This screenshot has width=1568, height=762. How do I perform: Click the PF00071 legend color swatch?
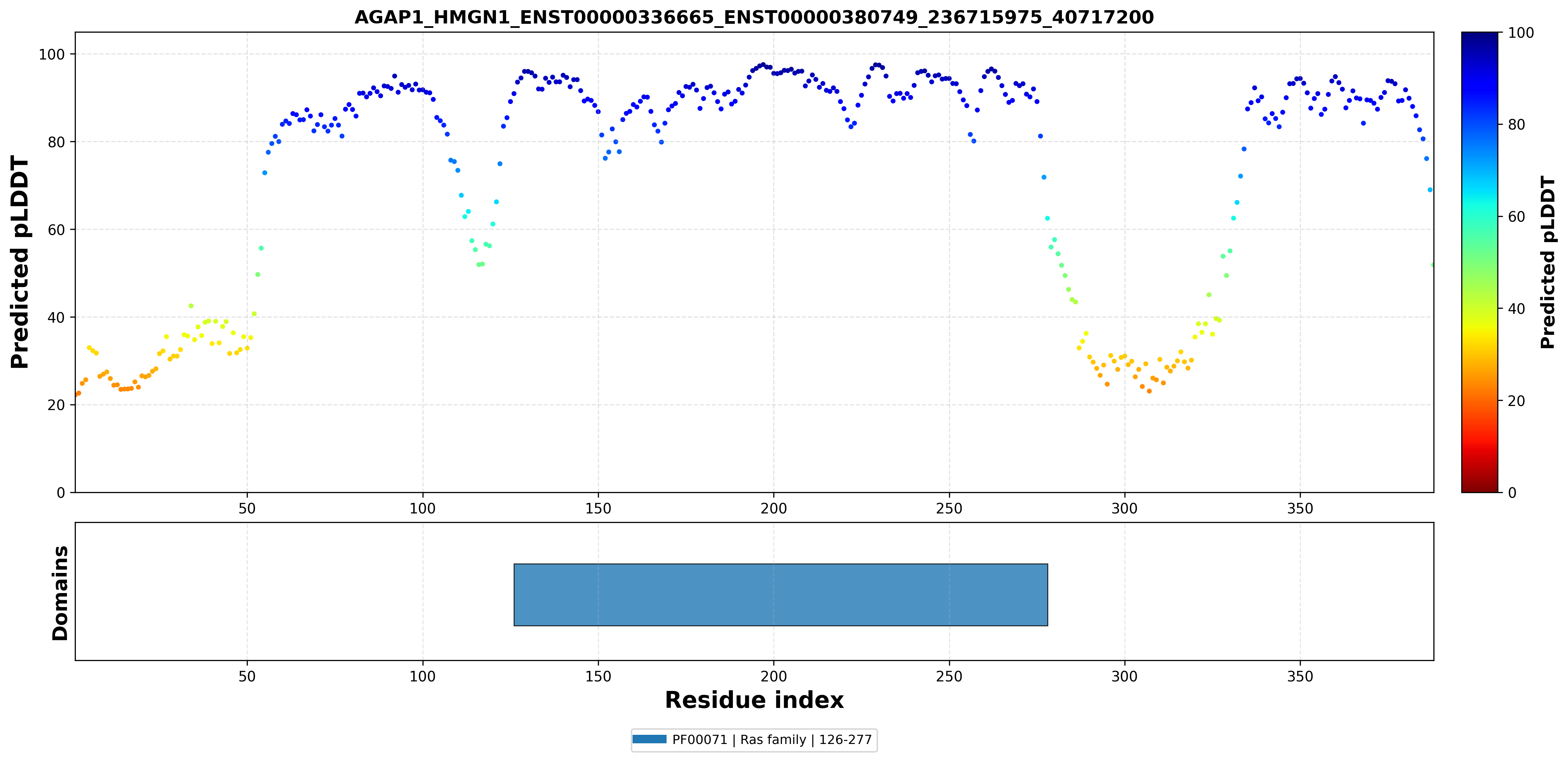point(650,740)
